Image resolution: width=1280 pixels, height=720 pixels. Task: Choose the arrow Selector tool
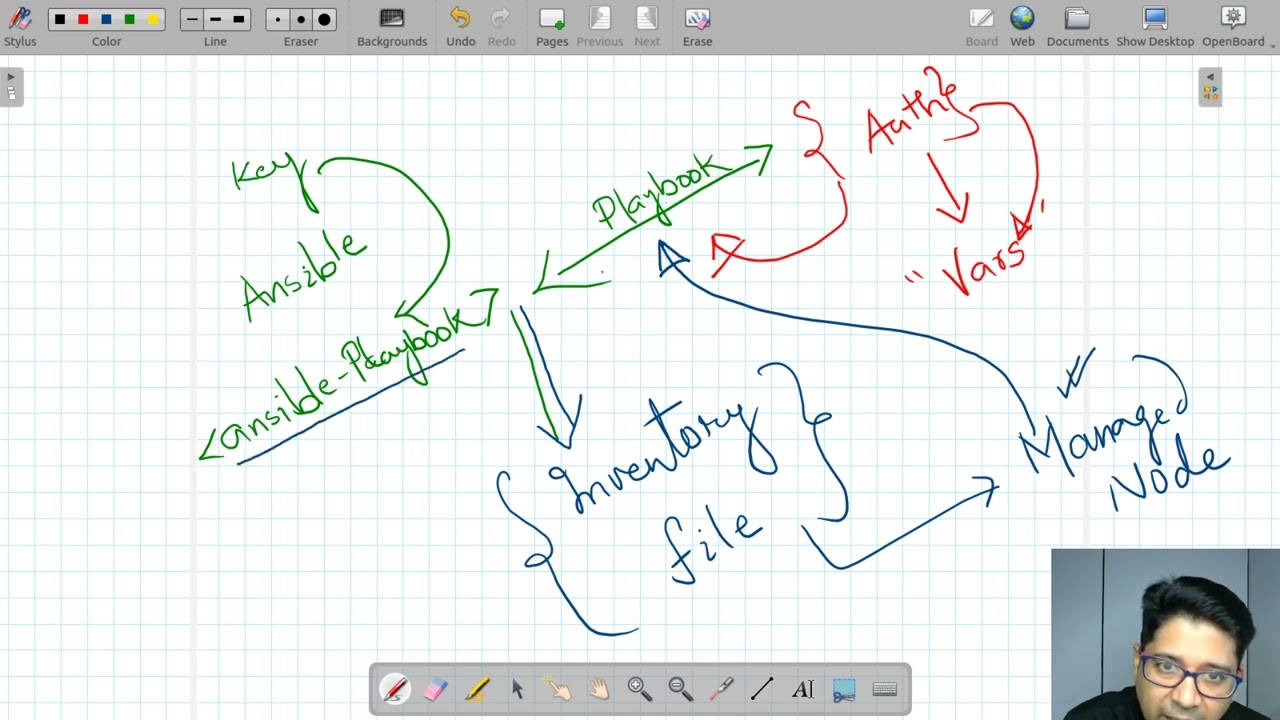pos(517,689)
